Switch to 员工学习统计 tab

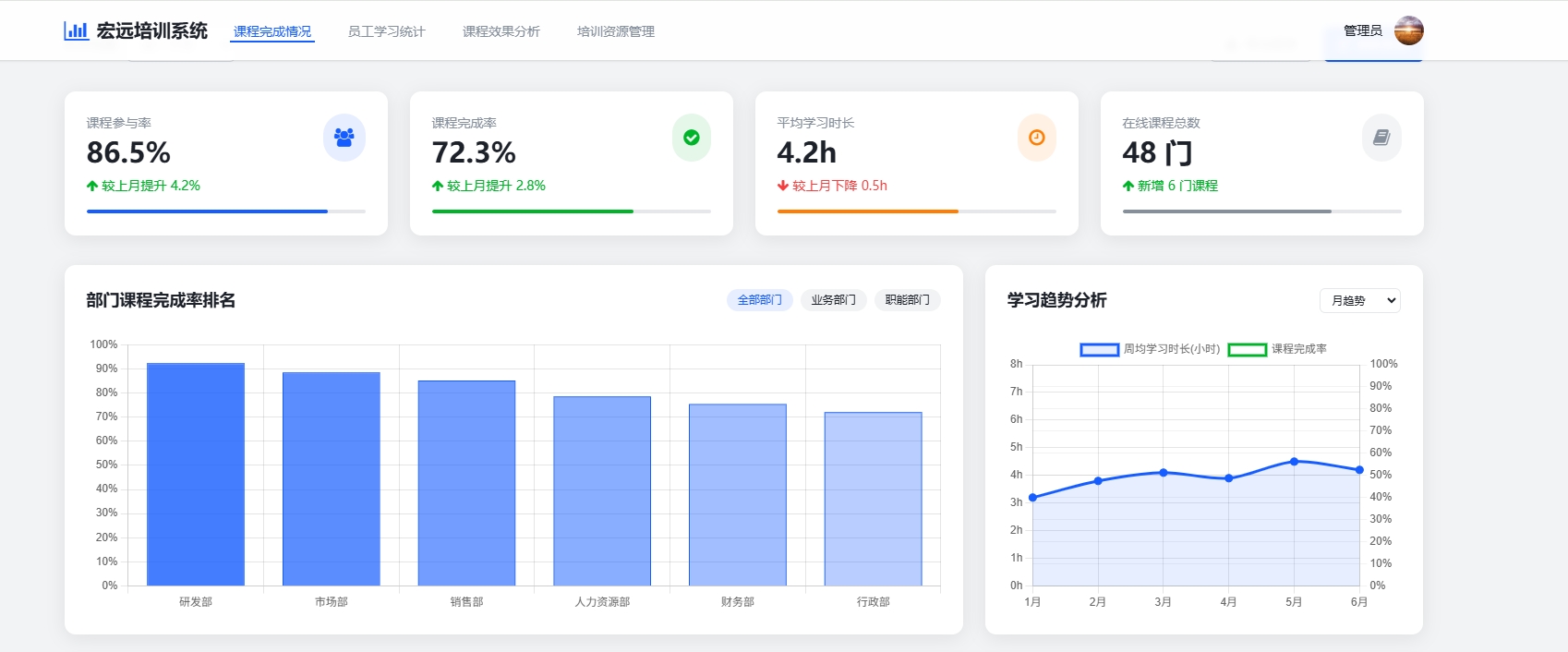[x=386, y=31]
